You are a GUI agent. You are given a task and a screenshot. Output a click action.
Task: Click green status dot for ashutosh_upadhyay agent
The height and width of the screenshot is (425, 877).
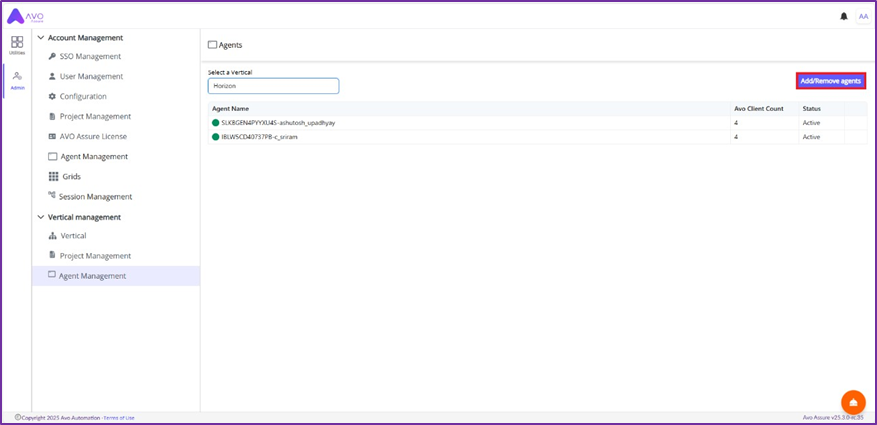215,123
